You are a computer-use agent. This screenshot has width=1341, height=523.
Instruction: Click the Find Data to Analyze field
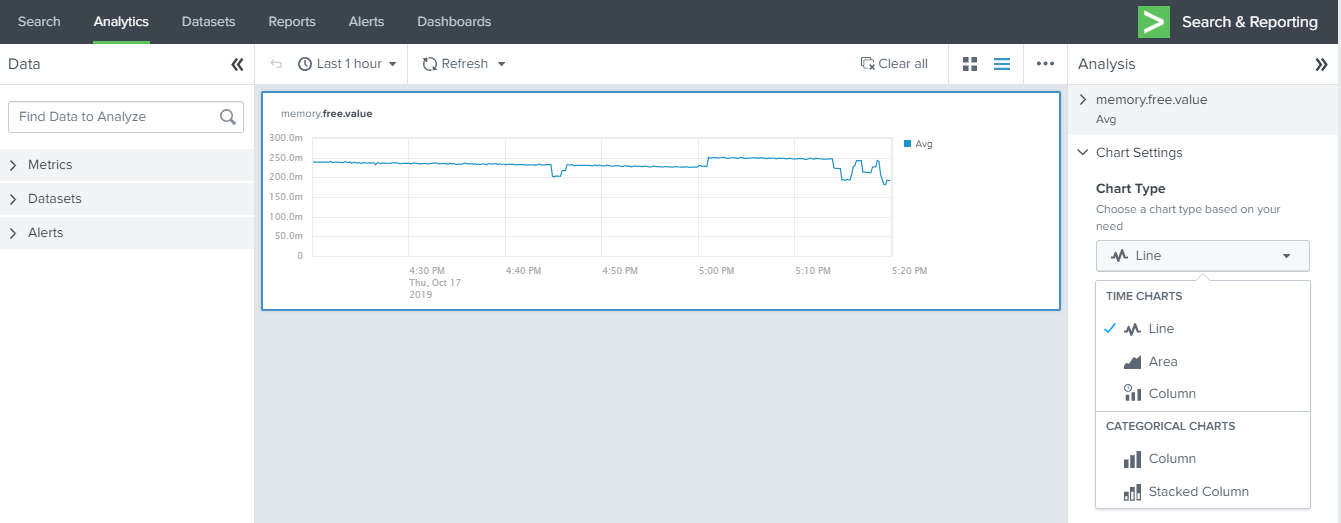115,117
